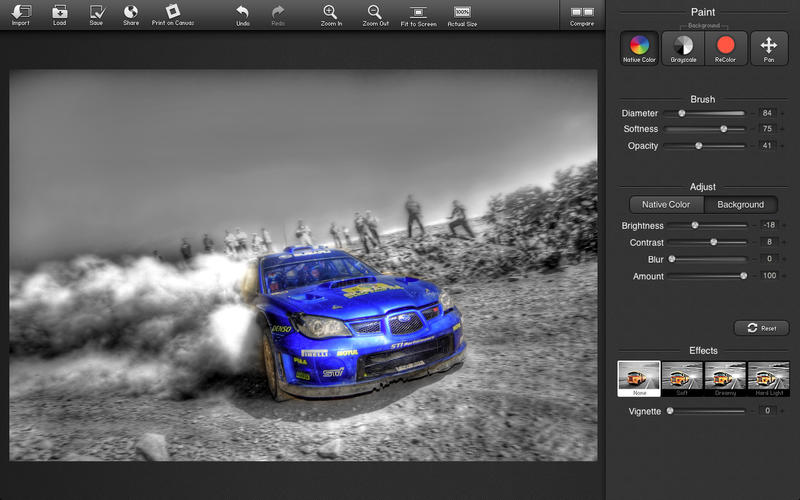Click the Load icon in toolbar

[60, 15]
